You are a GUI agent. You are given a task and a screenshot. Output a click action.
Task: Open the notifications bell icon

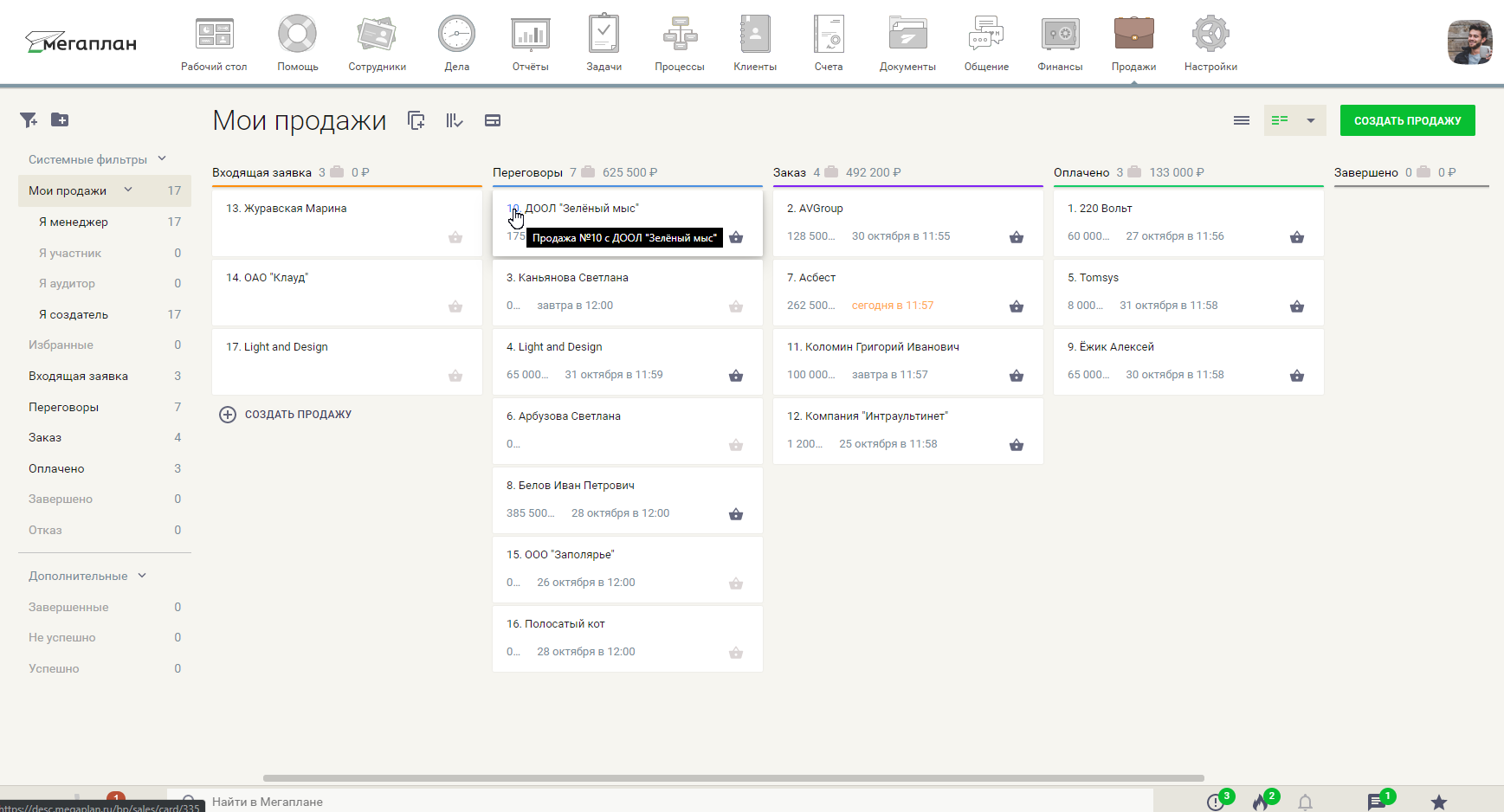pyautogui.click(x=1306, y=802)
